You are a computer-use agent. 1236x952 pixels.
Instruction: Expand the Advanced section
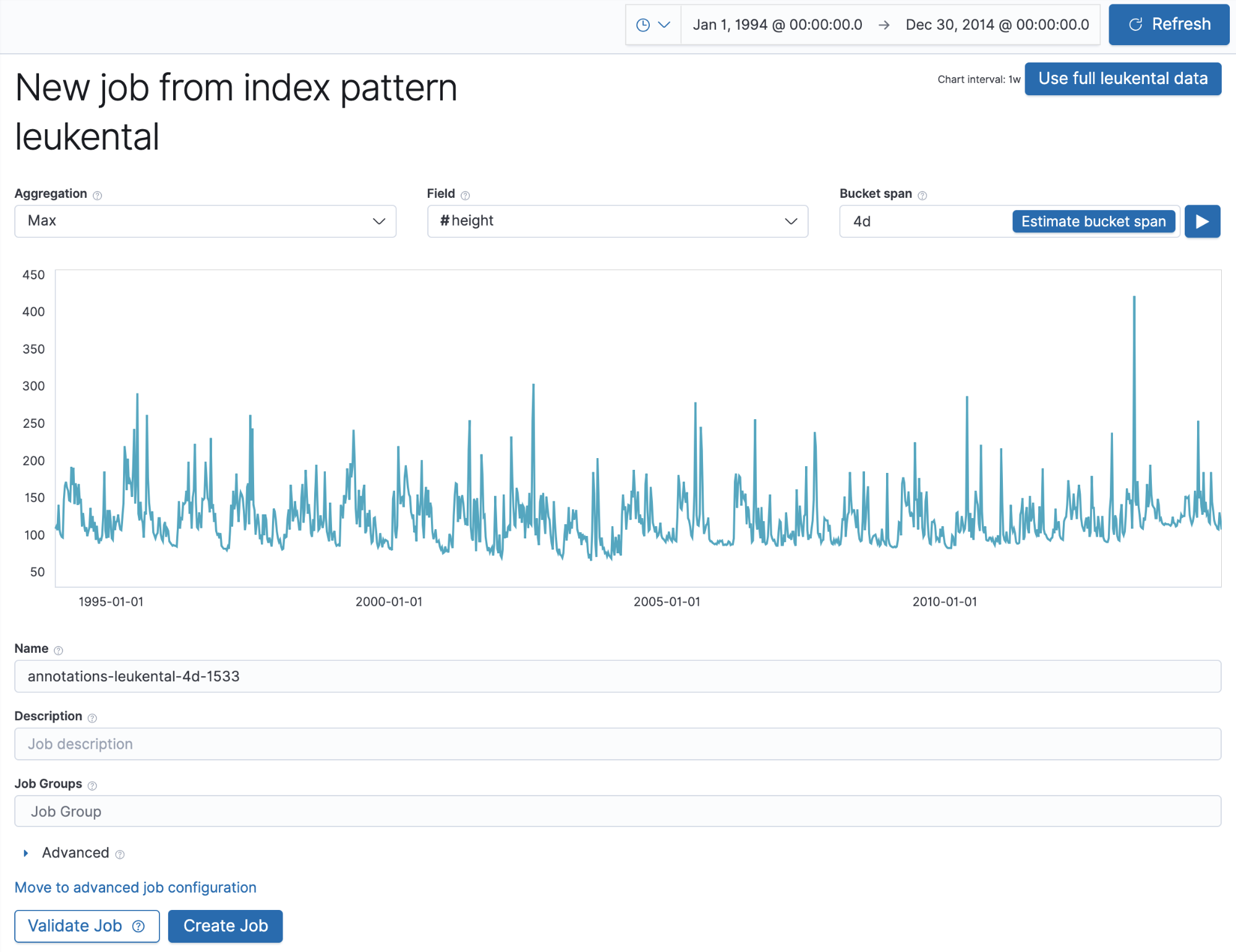(x=26, y=853)
